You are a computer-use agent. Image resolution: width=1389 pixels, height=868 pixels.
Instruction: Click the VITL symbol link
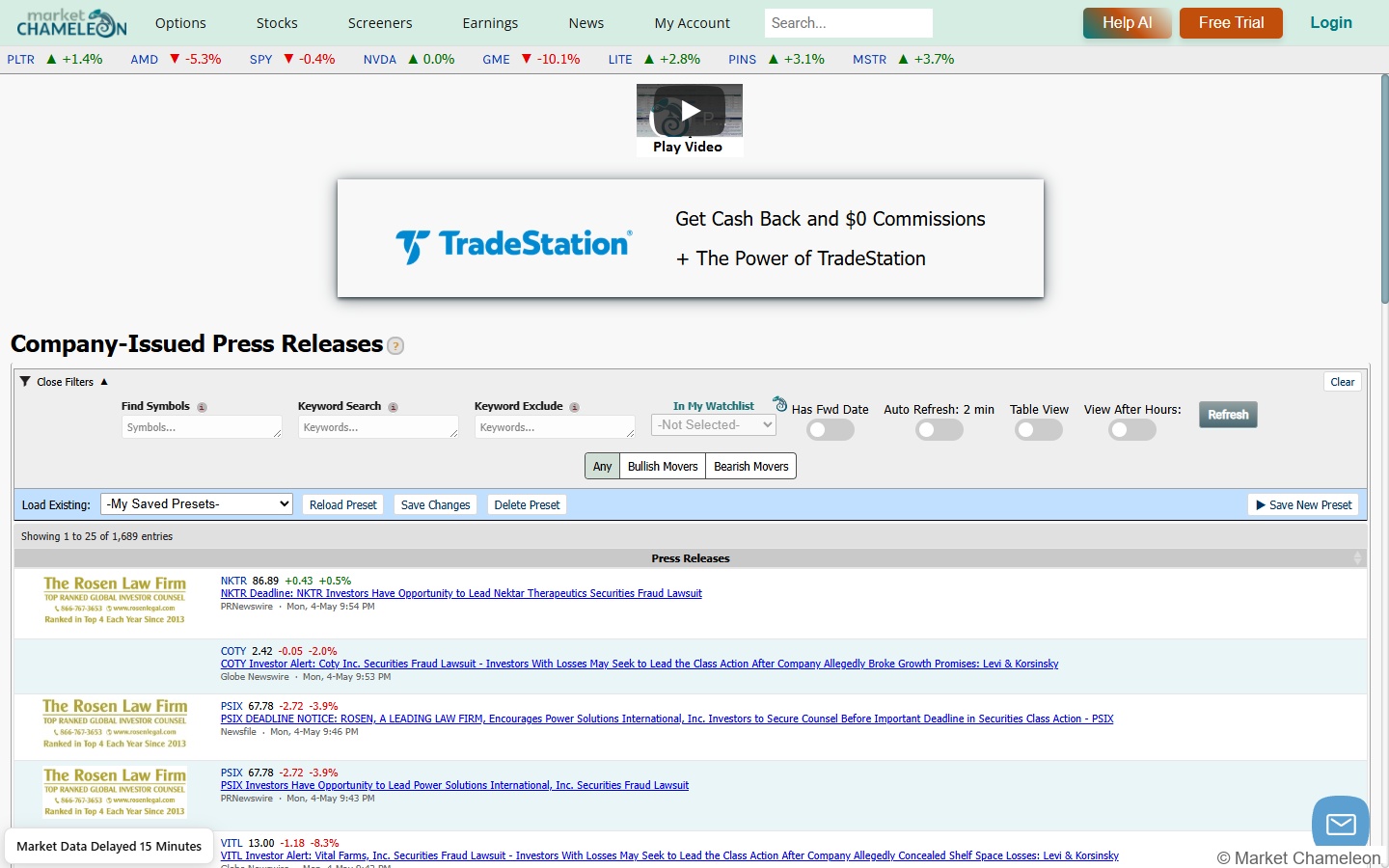[231, 843]
